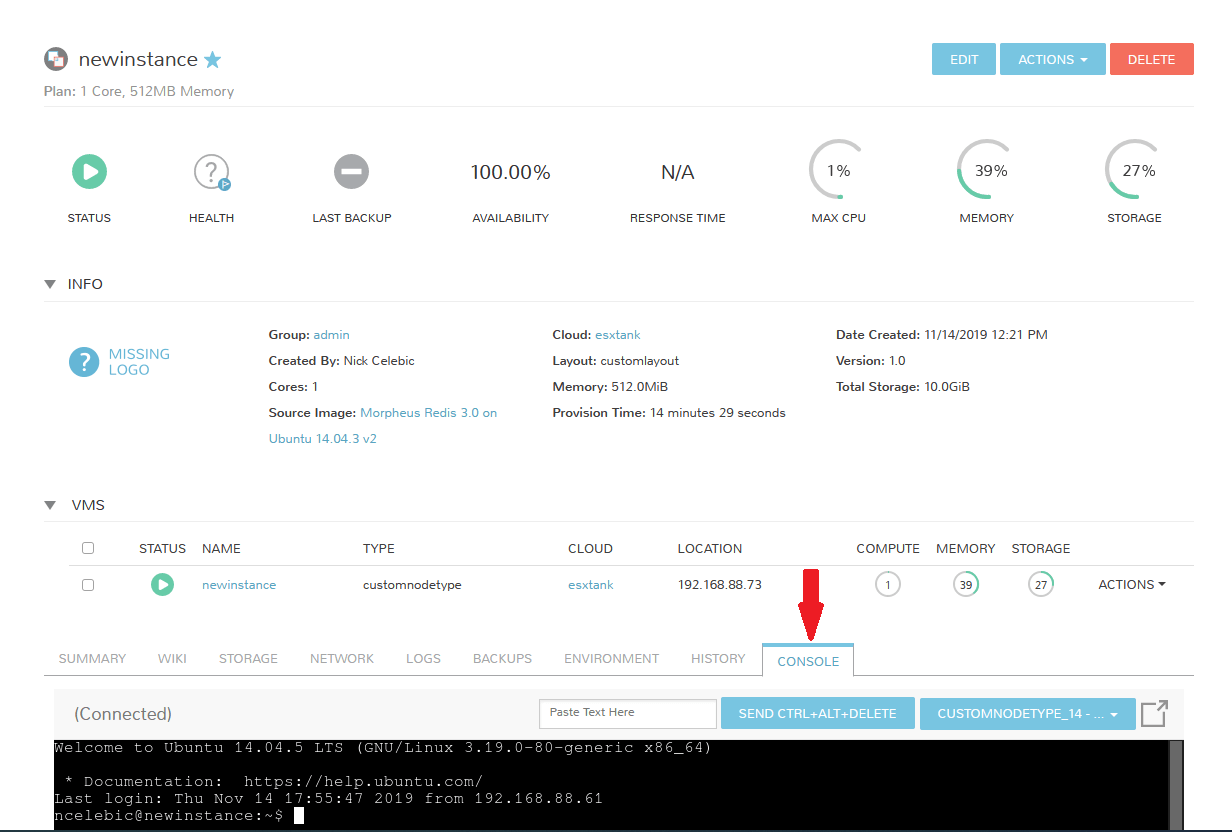Screen dimensions: 1232x832
Task: Switch to the Network tab
Action: pyautogui.click(x=341, y=659)
